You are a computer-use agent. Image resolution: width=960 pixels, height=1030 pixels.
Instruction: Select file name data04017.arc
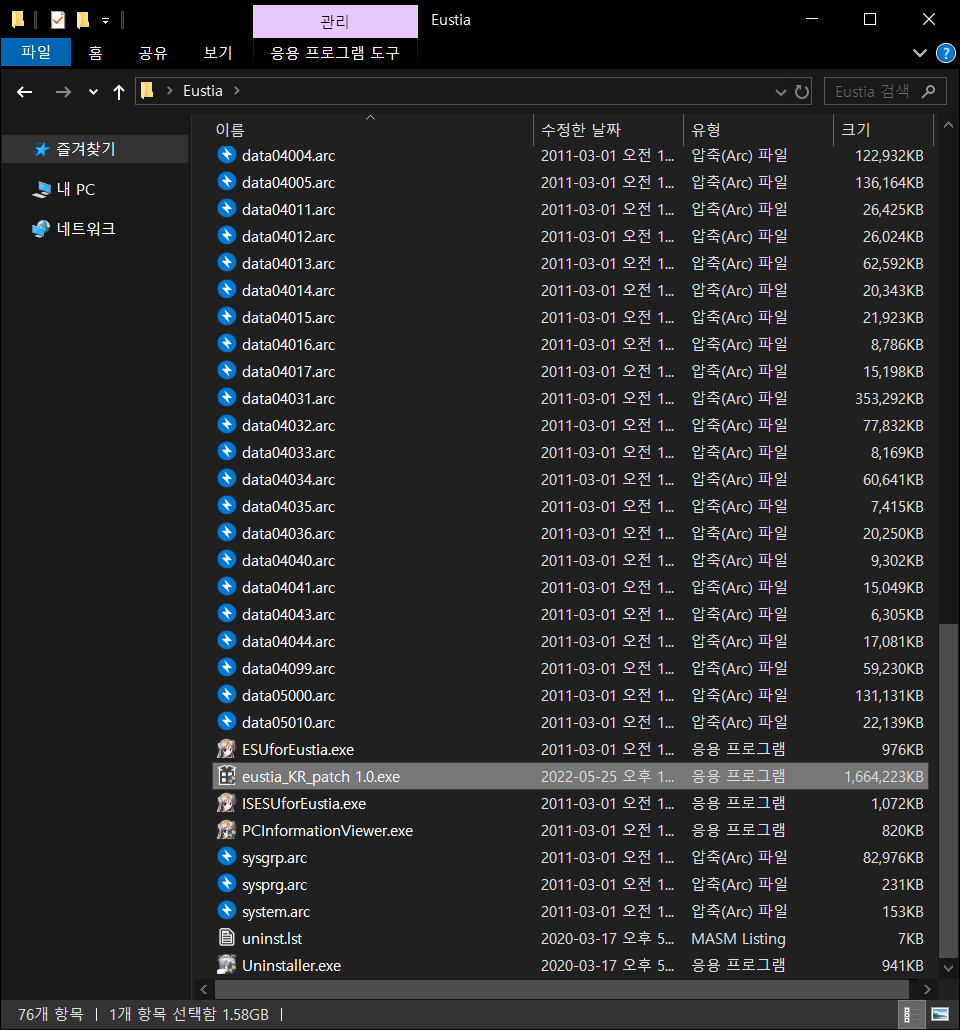point(288,371)
